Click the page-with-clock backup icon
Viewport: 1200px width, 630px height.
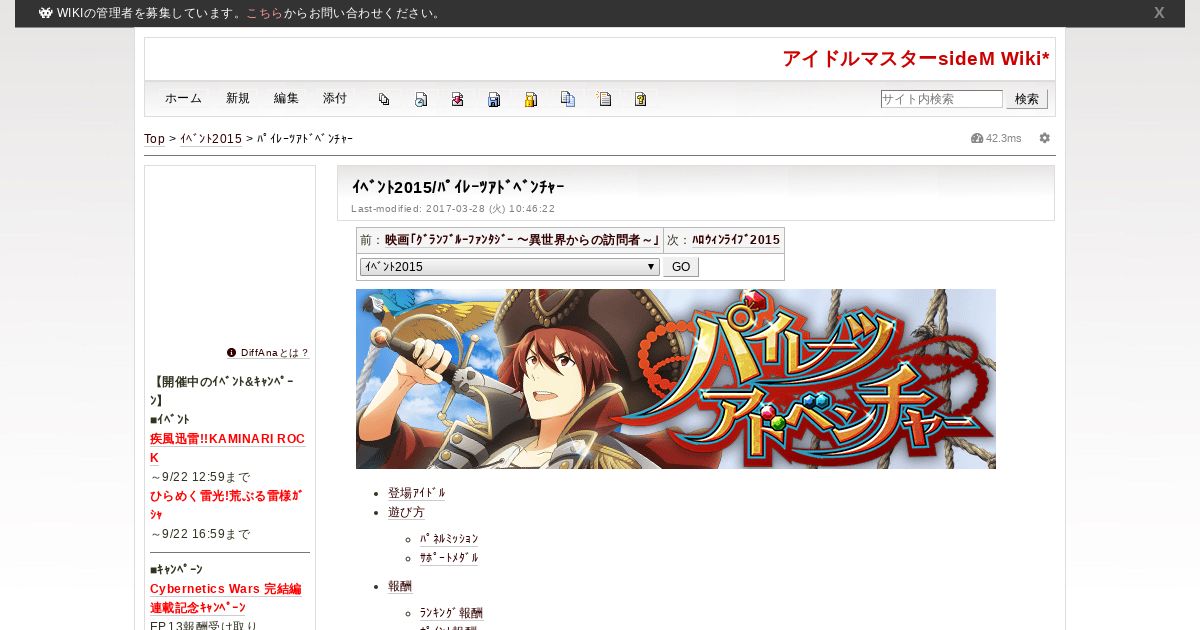(421, 99)
